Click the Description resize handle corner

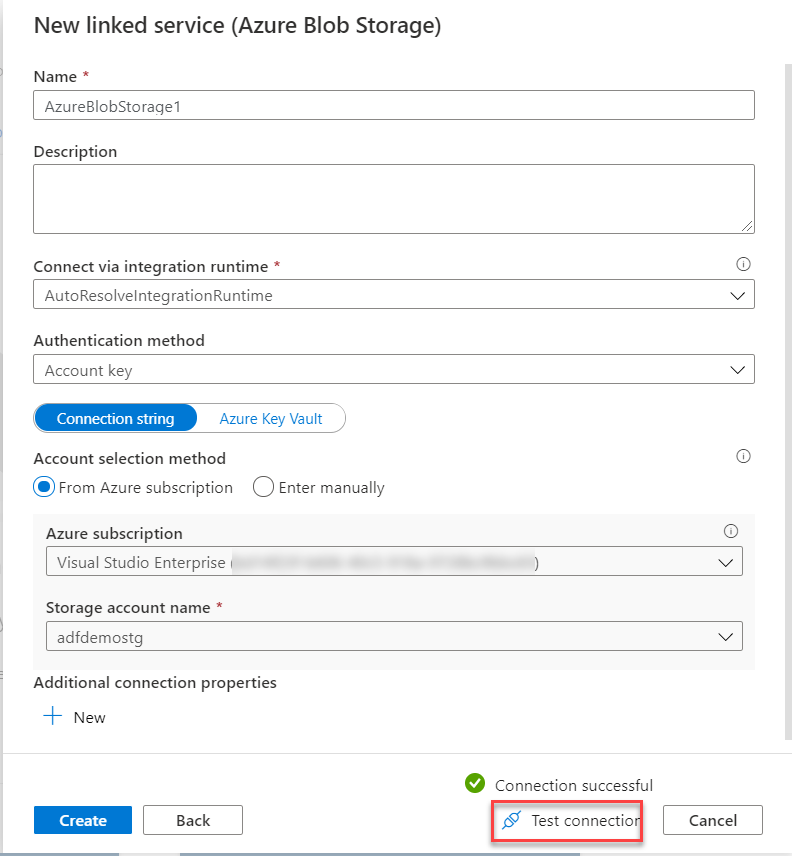pos(748,227)
